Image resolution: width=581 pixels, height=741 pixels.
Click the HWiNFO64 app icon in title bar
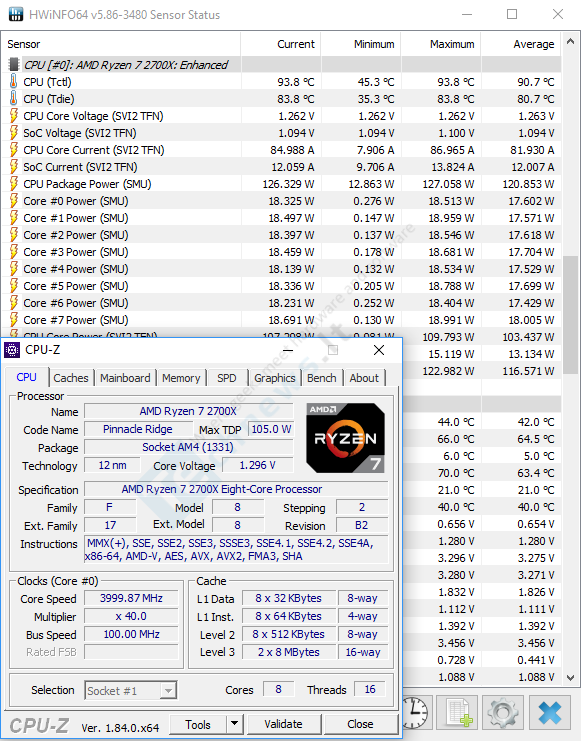[x=15, y=14]
